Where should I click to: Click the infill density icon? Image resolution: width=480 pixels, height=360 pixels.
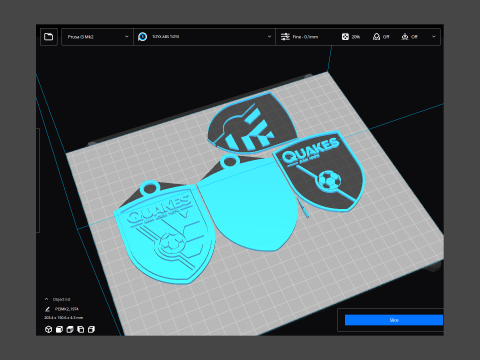[x=345, y=37]
